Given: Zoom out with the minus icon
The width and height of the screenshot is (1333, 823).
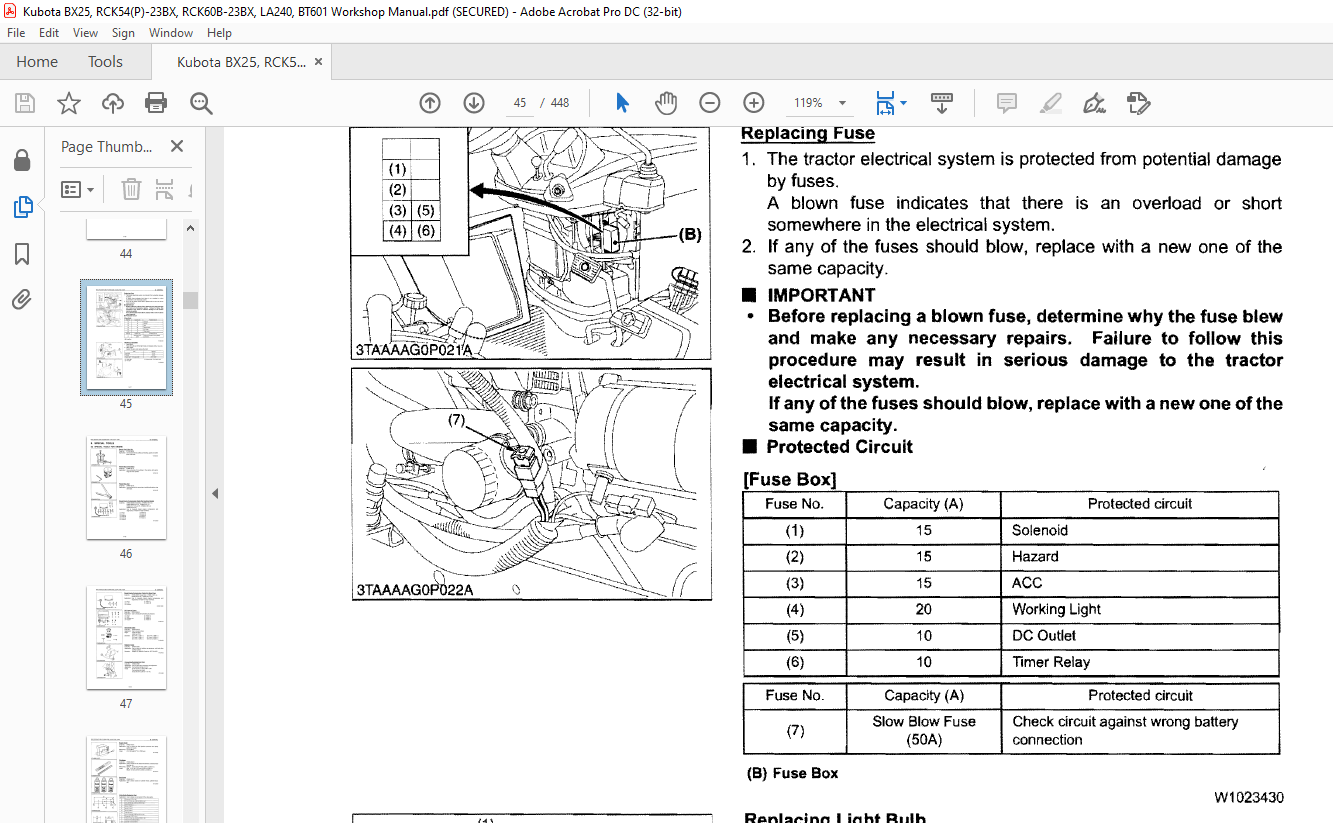Looking at the screenshot, I should 710,103.
